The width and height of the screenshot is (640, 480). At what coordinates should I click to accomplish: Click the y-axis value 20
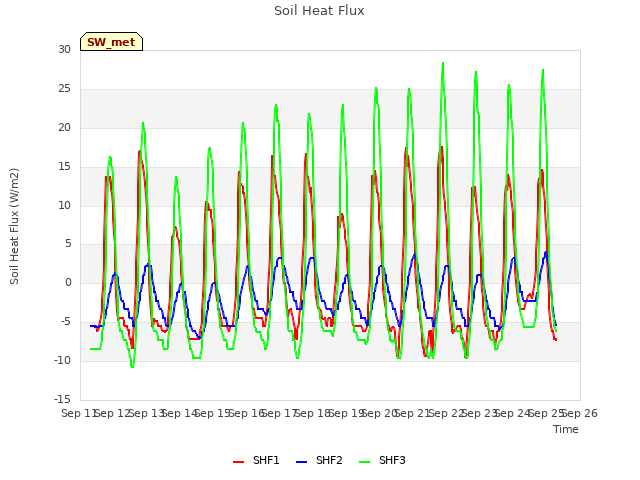pos(64,128)
